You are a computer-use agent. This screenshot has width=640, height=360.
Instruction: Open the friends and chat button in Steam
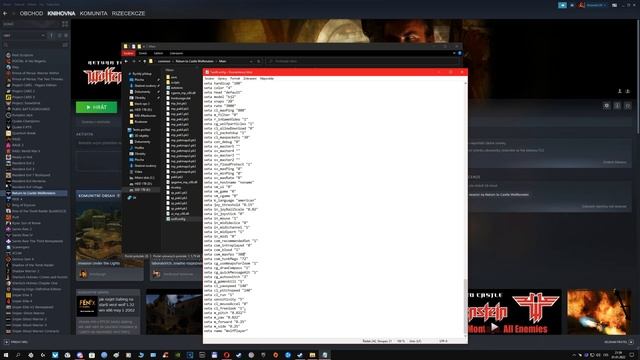click(x=619, y=342)
